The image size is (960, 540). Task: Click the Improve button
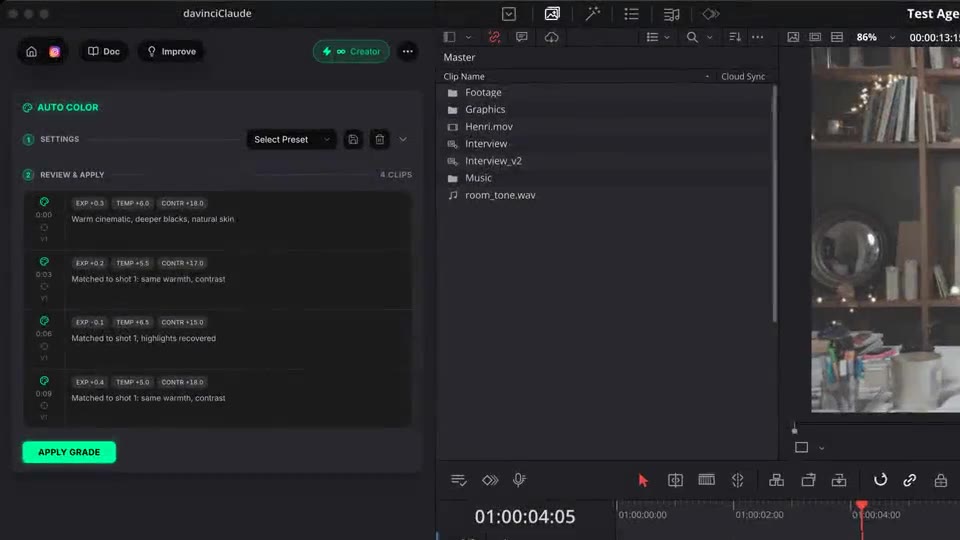[171, 51]
